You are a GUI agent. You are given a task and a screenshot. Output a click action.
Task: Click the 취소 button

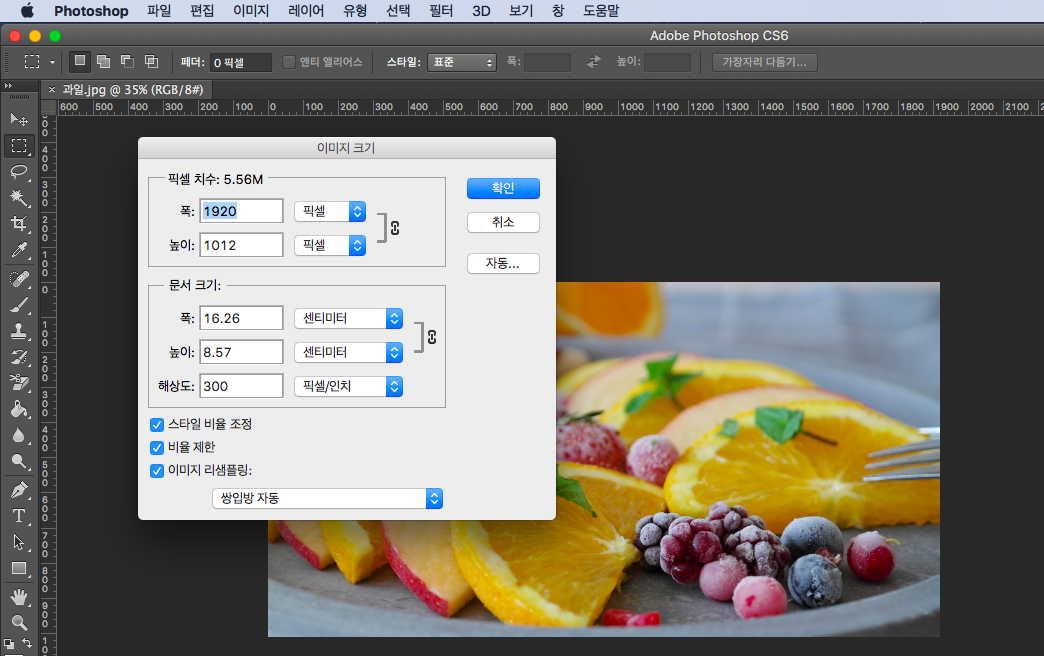[503, 222]
